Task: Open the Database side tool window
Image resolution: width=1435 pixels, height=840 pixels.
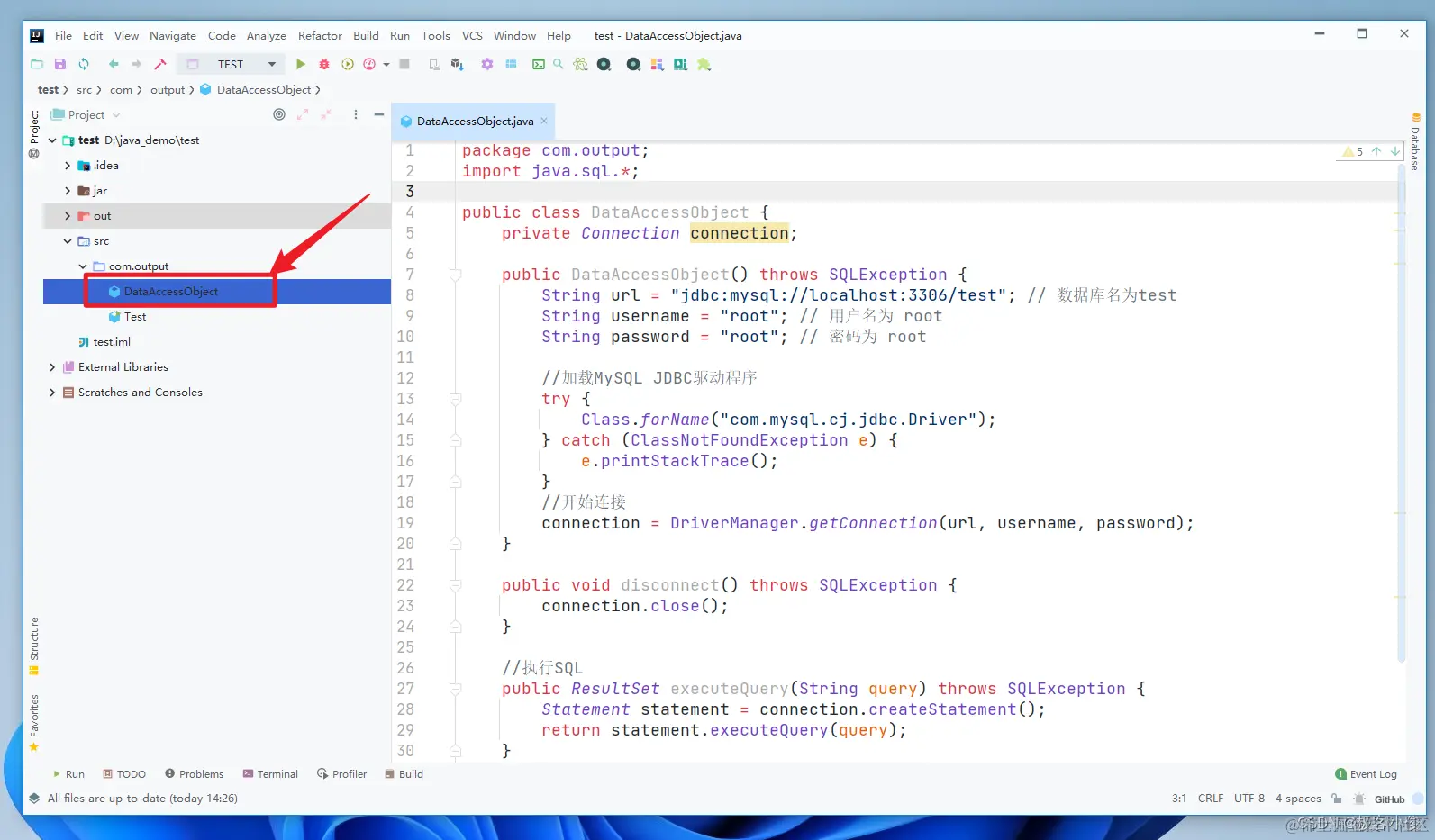Action: pyautogui.click(x=1415, y=142)
